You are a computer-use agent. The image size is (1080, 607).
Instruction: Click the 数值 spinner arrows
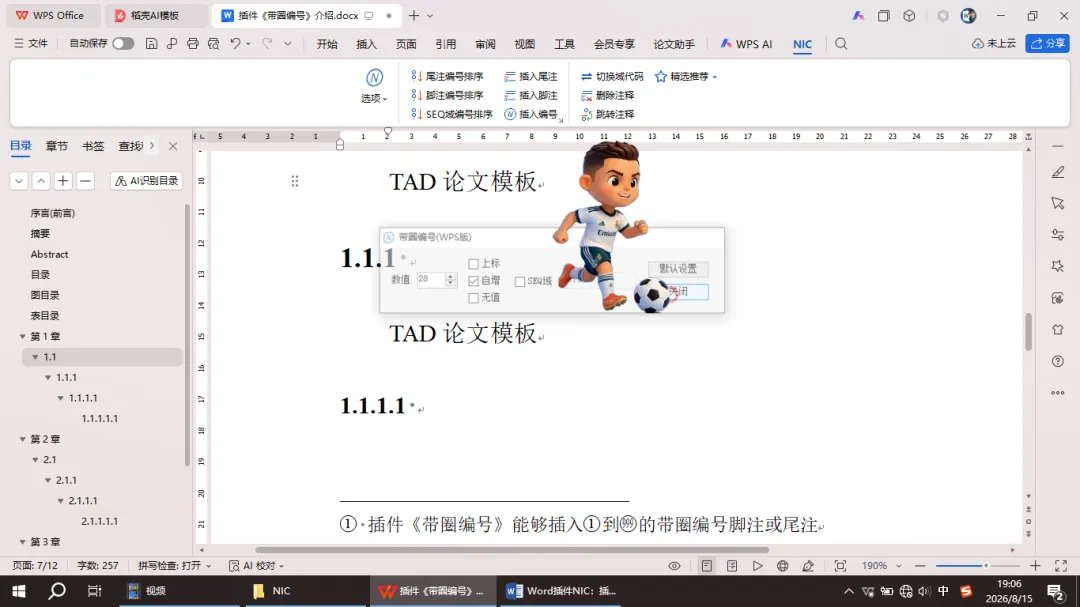point(450,280)
